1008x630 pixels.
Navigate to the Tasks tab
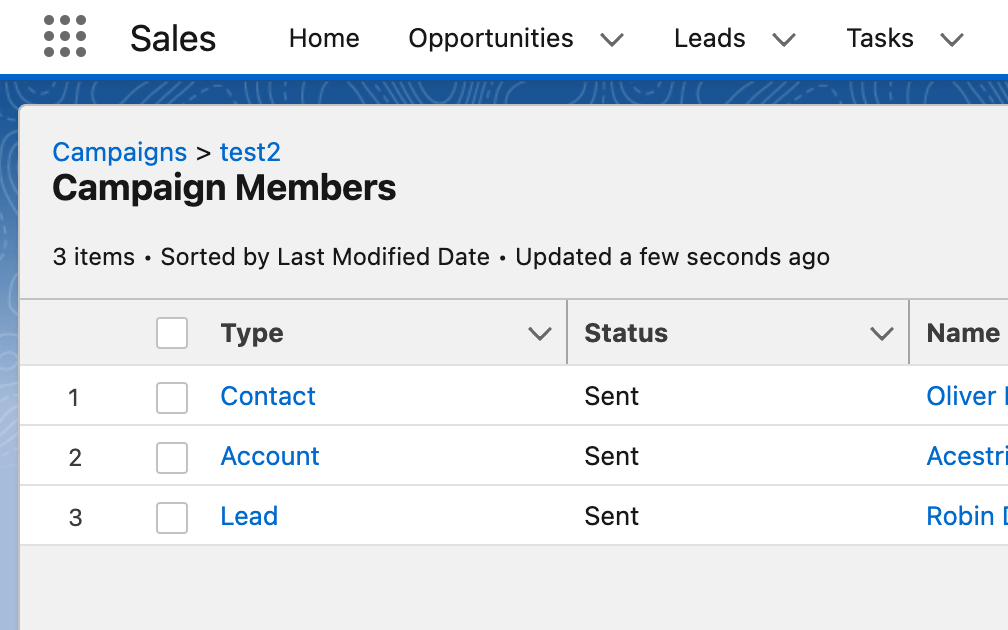pyautogui.click(x=880, y=38)
